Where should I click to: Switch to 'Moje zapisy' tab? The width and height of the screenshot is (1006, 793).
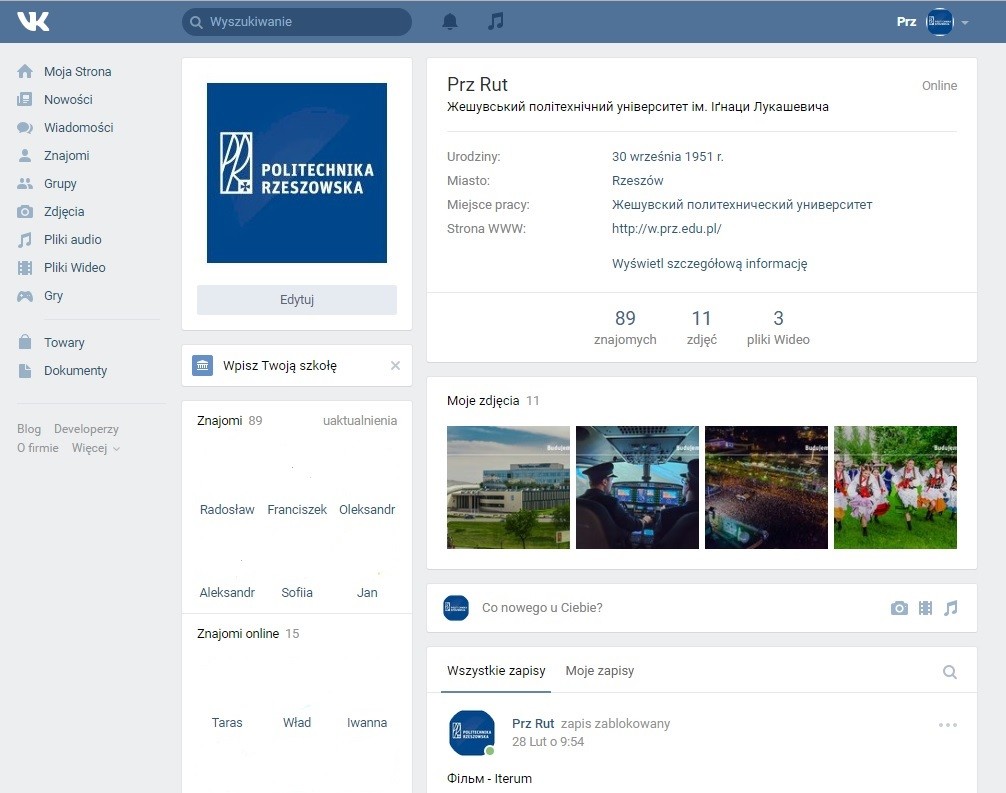599,671
